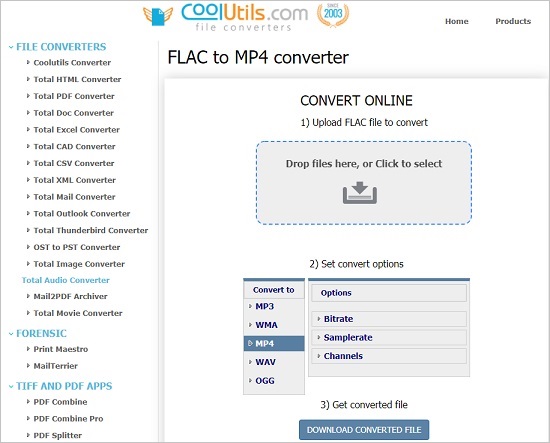
Task: Open the CoolUtils.com logo text
Action: click(x=244, y=13)
